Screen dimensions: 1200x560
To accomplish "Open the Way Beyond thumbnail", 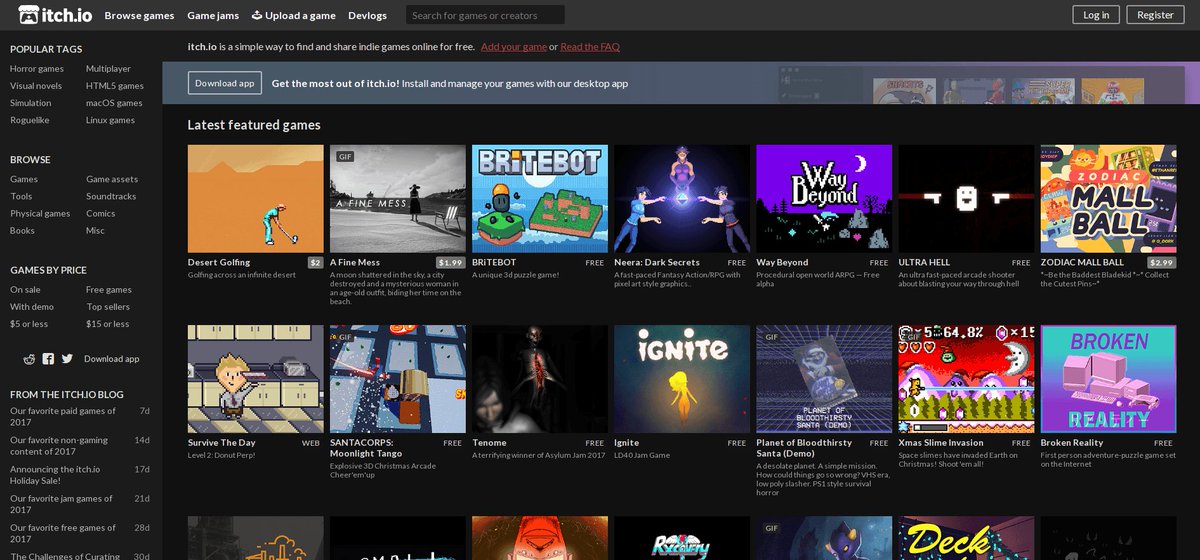I will coord(824,198).
